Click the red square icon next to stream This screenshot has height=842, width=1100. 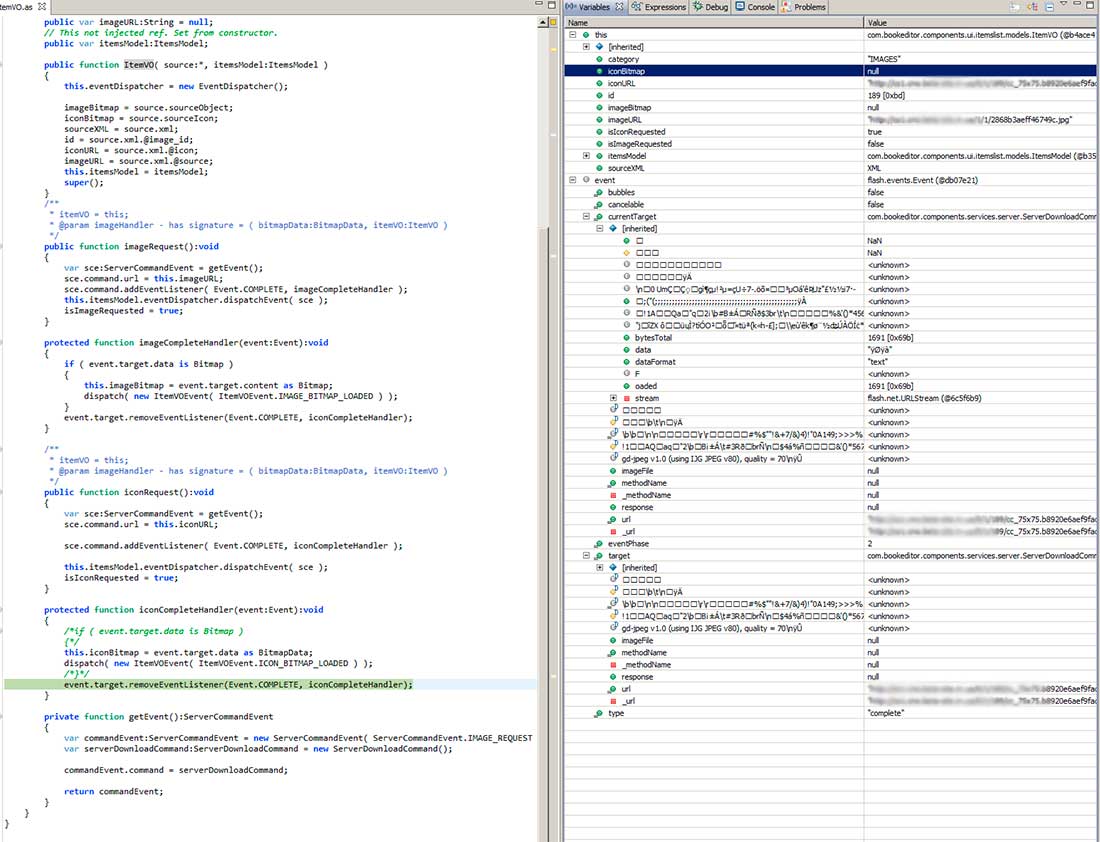coord(626,398)
